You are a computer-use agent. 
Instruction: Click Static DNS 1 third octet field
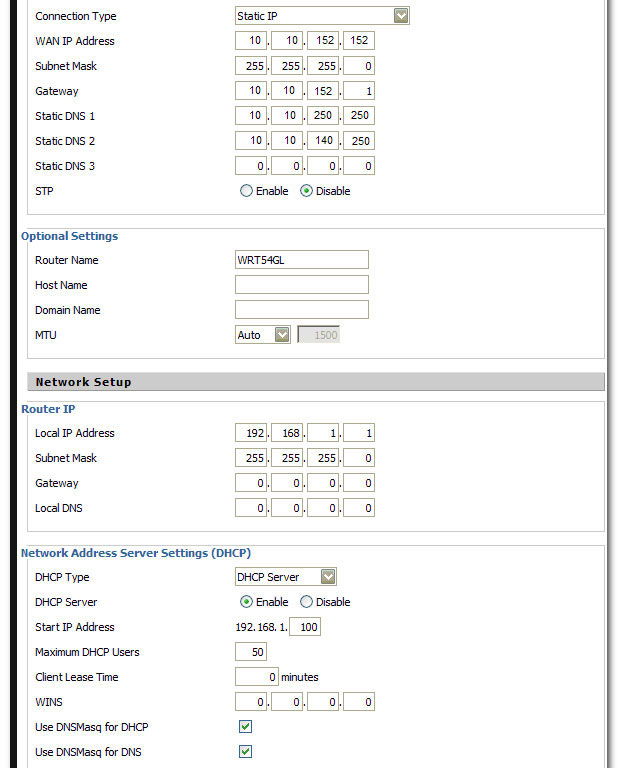coord(323,116)
